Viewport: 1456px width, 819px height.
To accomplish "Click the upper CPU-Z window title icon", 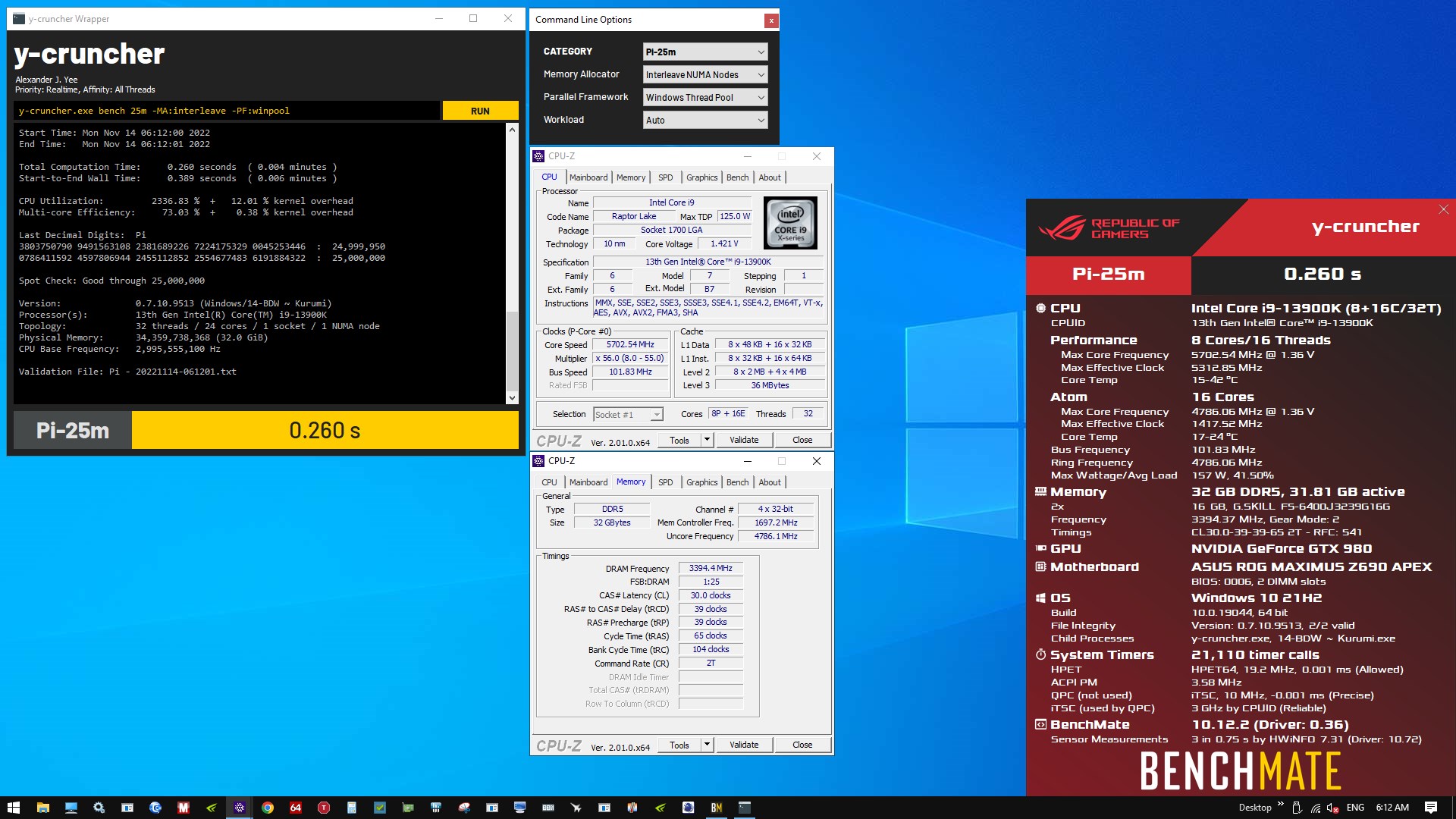I will tap(538, 156).
